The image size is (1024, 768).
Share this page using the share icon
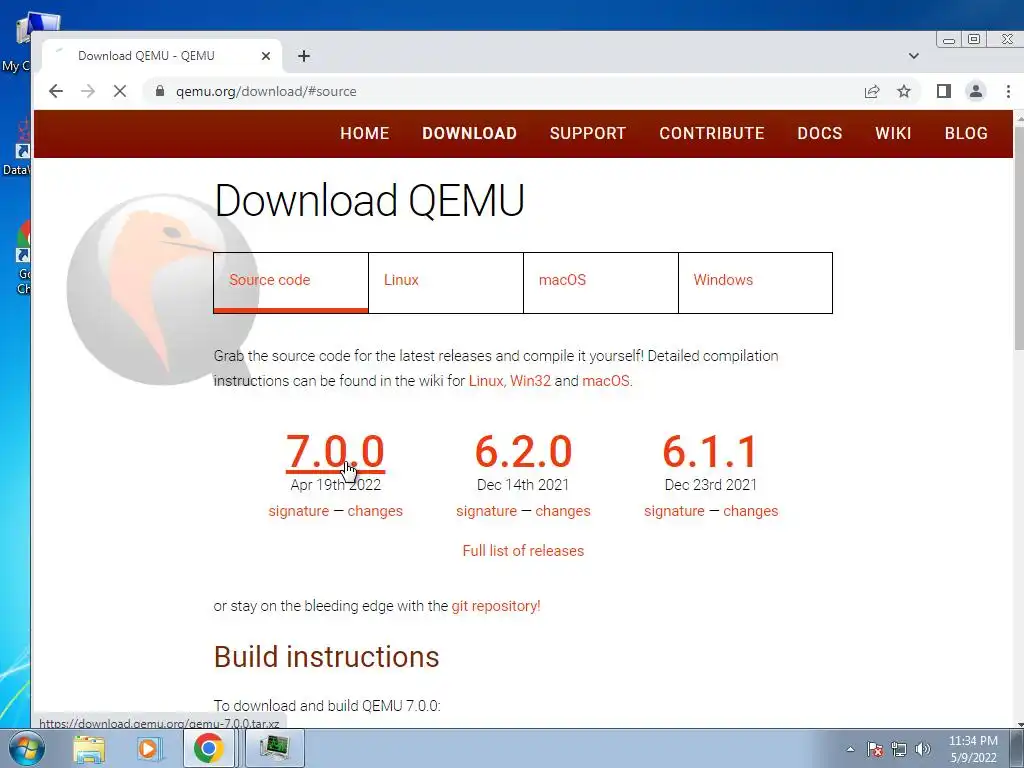(872, 91)
